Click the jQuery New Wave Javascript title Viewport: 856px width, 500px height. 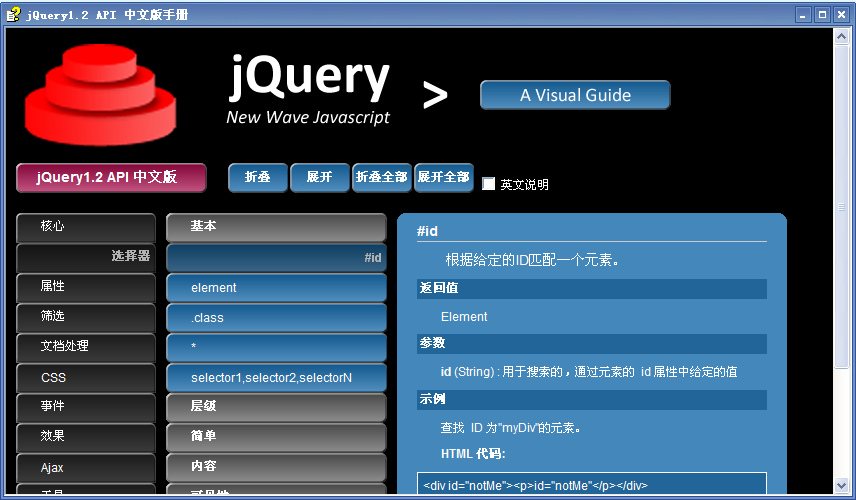point(309,90)
